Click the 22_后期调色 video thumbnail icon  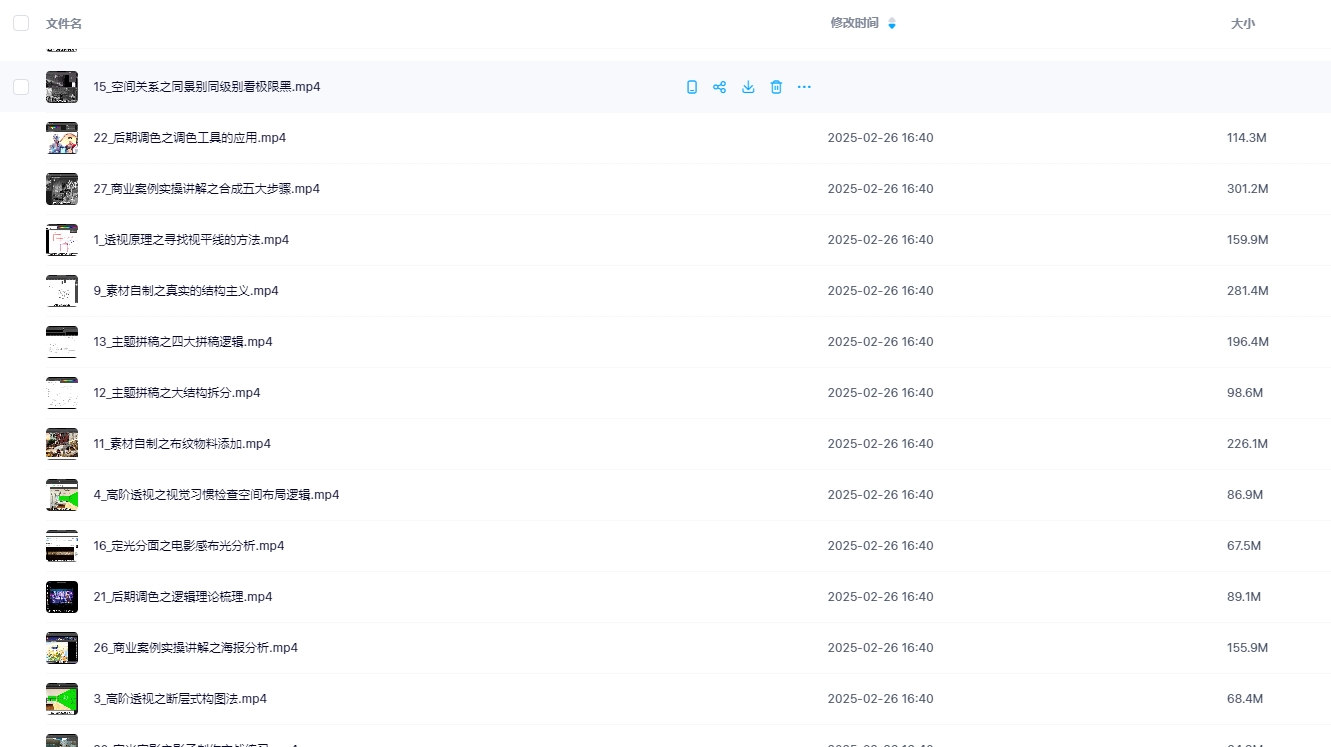(x=62, y=138)
